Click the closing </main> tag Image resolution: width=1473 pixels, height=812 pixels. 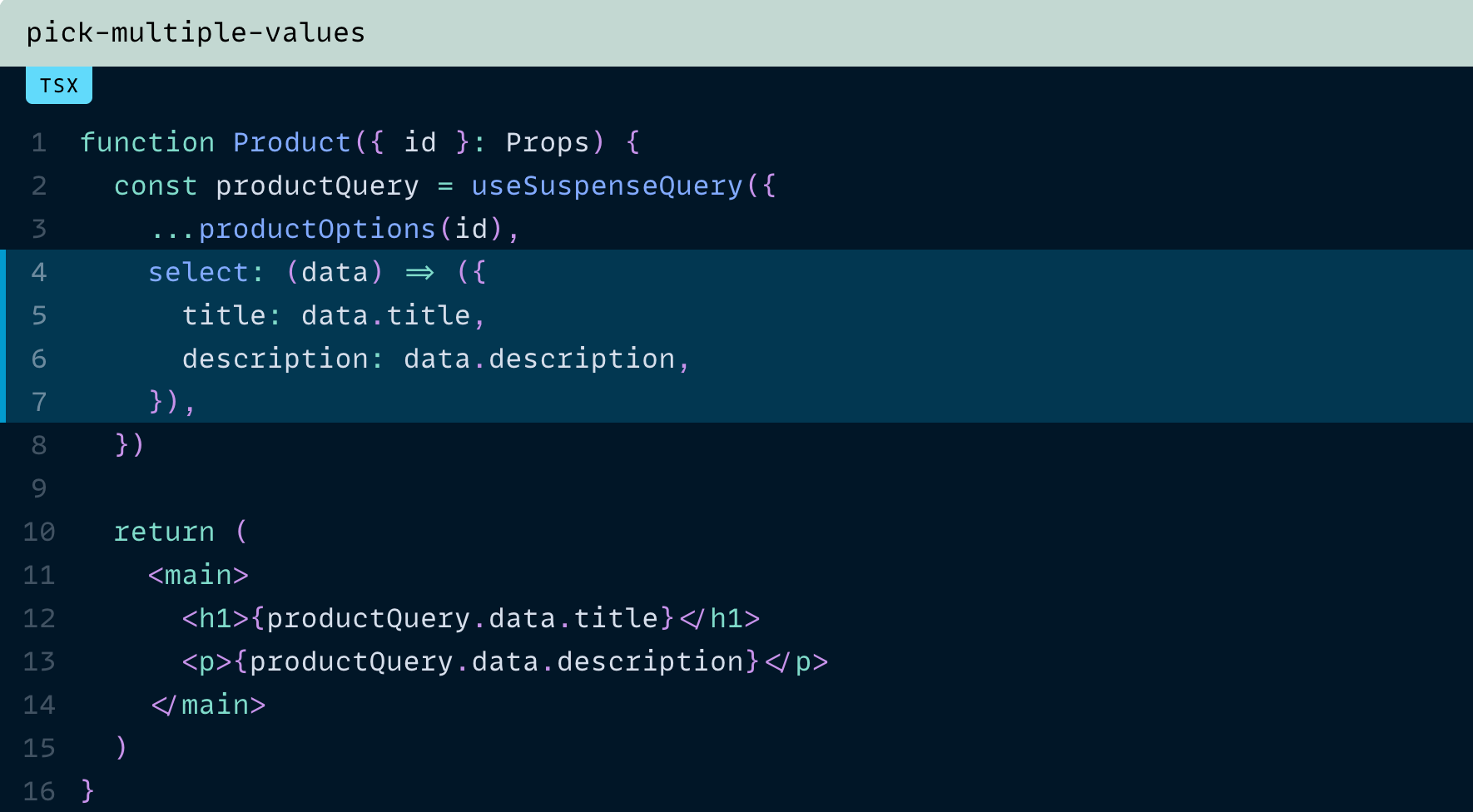point(208,705)
